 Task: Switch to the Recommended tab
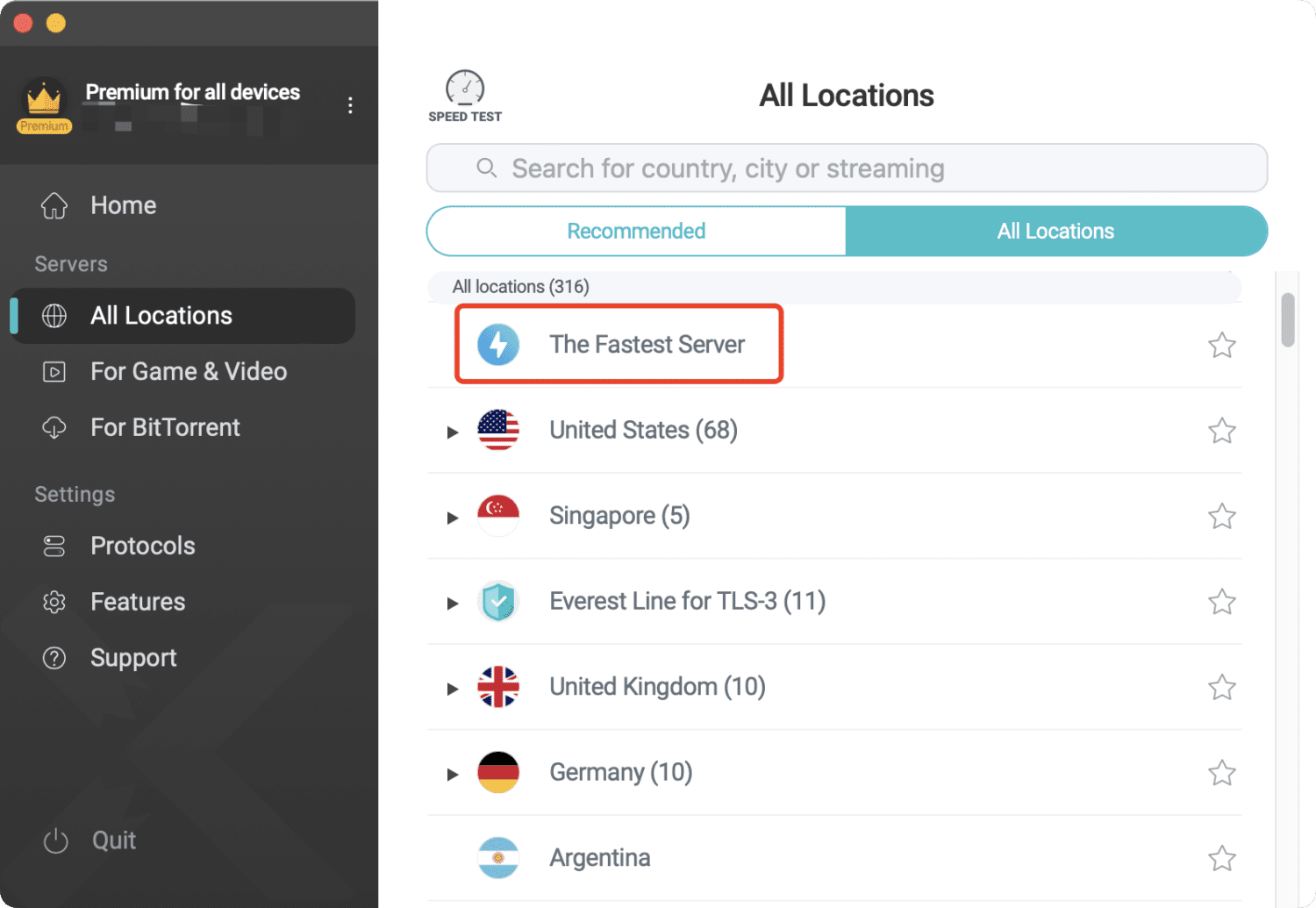coord(636,232)
